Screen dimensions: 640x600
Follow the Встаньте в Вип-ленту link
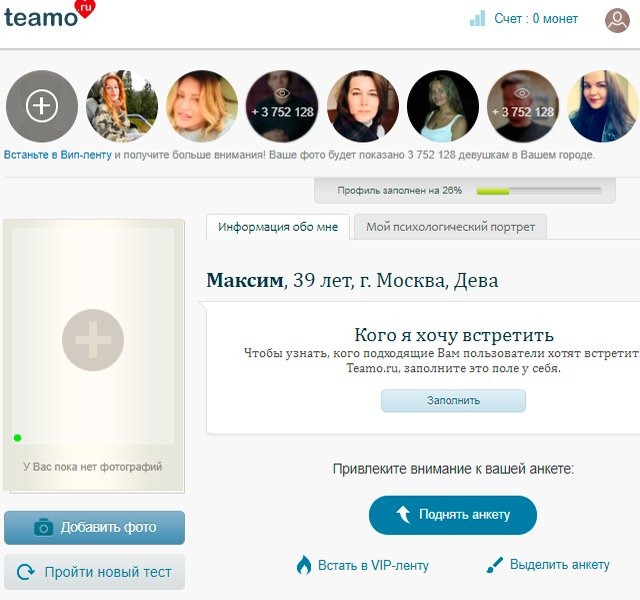coord(58,155)
